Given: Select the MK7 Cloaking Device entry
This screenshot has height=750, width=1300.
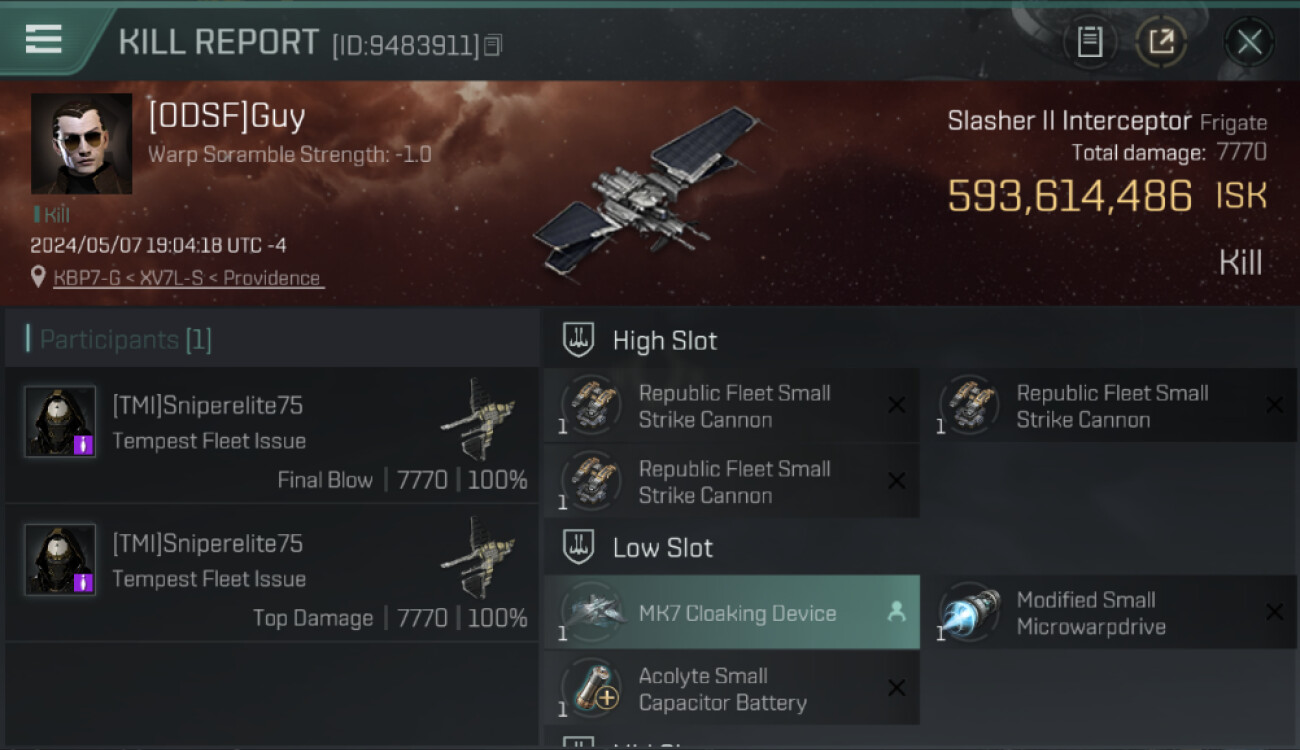Looking at the screenshot, I should 732,613.
